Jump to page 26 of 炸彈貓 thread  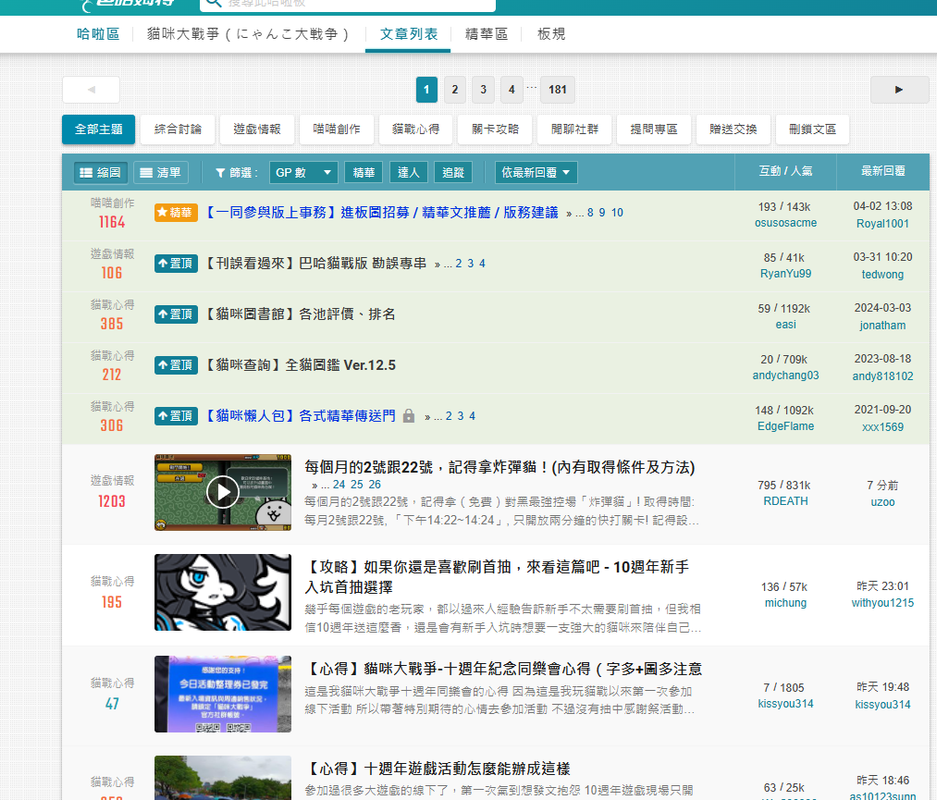375,485
